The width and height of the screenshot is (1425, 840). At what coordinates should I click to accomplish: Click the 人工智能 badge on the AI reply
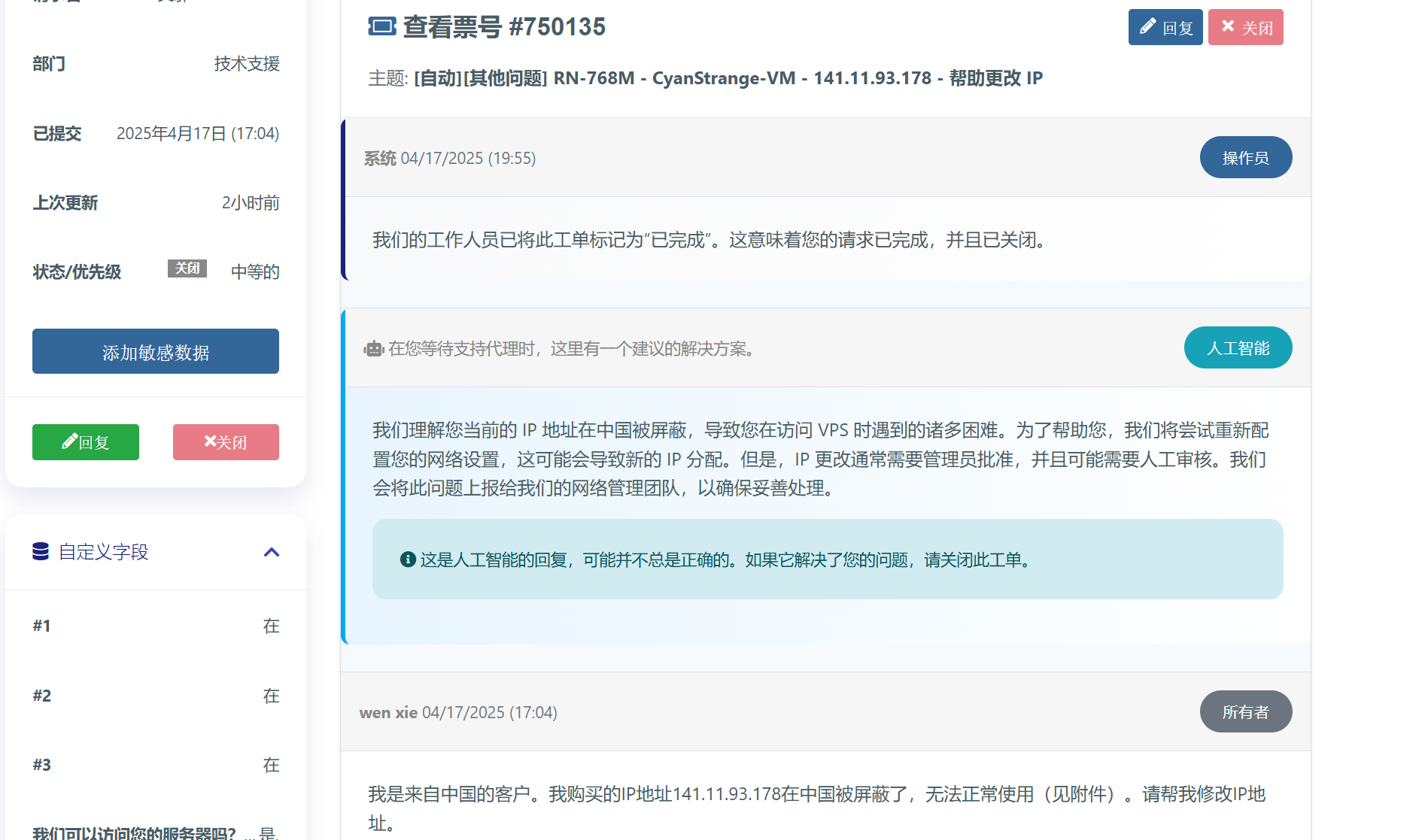point(1238,347)
